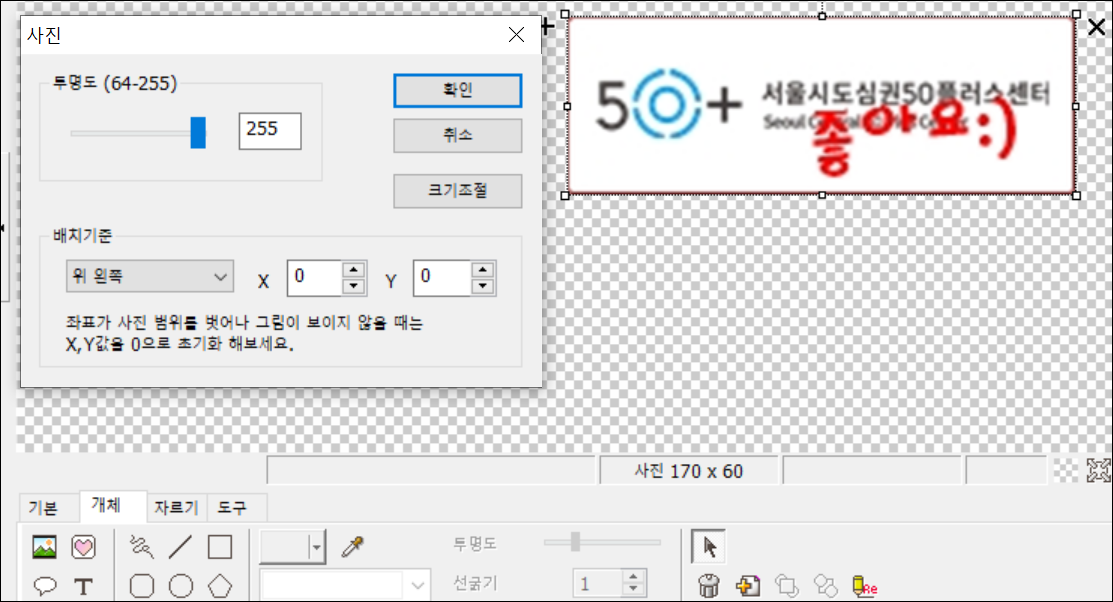Switch to the 기본 tab
The width and height of the screenshot is (1113, 602).
(x=43, y=508)
